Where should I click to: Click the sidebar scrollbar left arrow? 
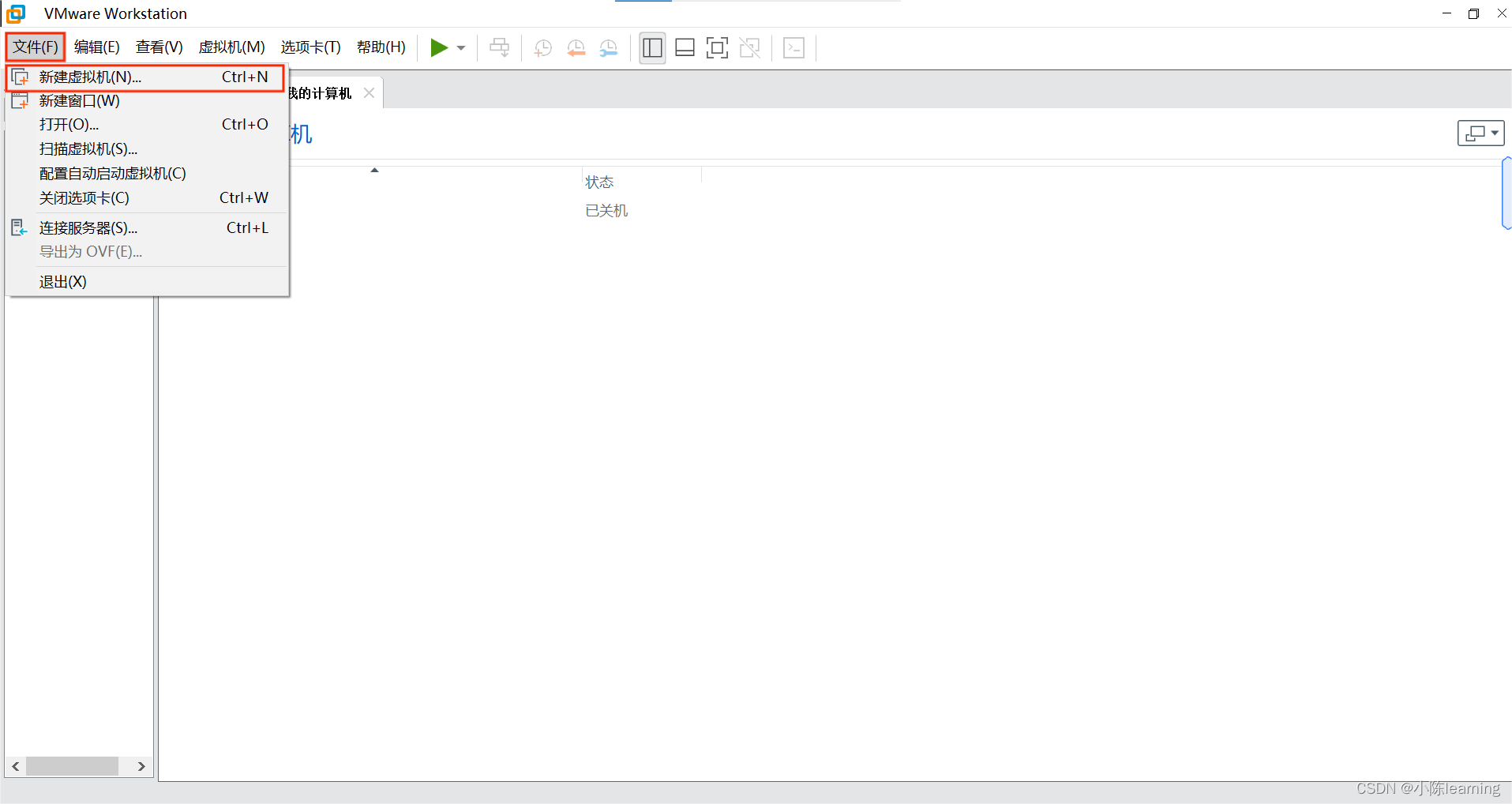point(16,766)
